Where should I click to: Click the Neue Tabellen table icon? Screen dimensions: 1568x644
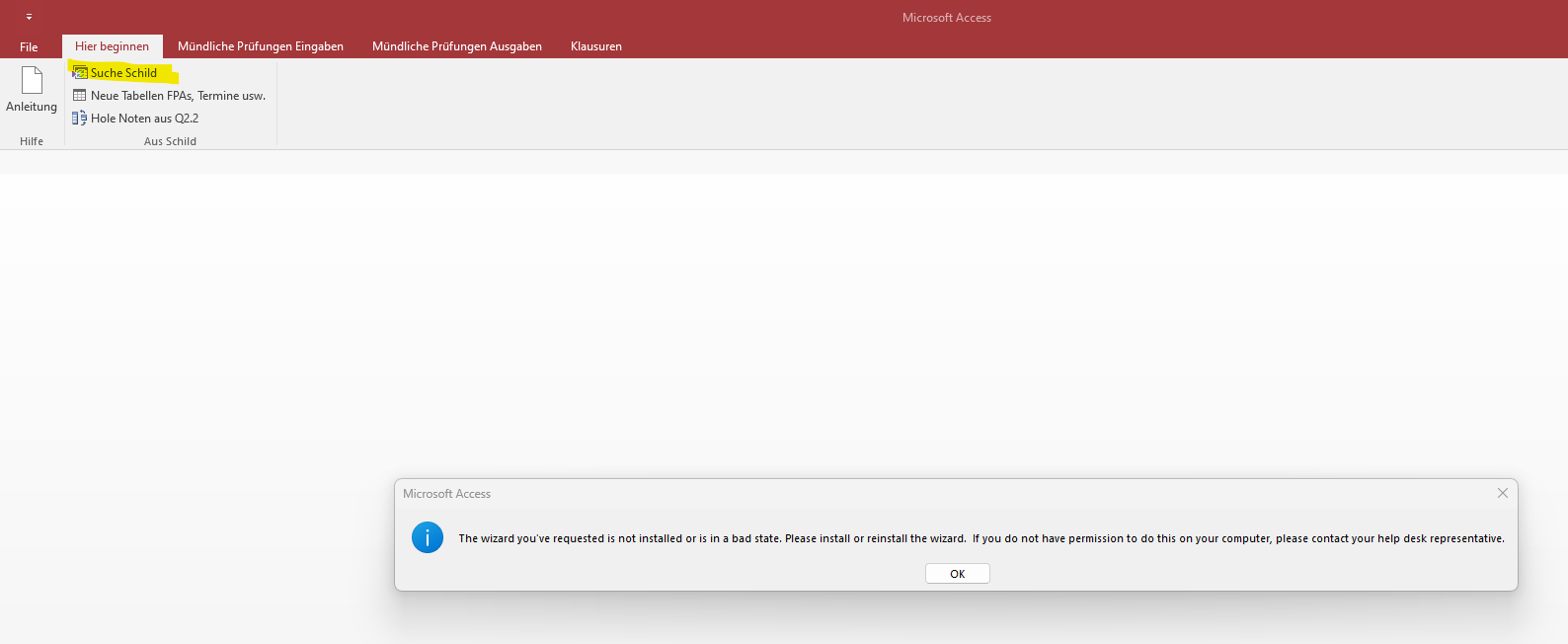point(80,96)
